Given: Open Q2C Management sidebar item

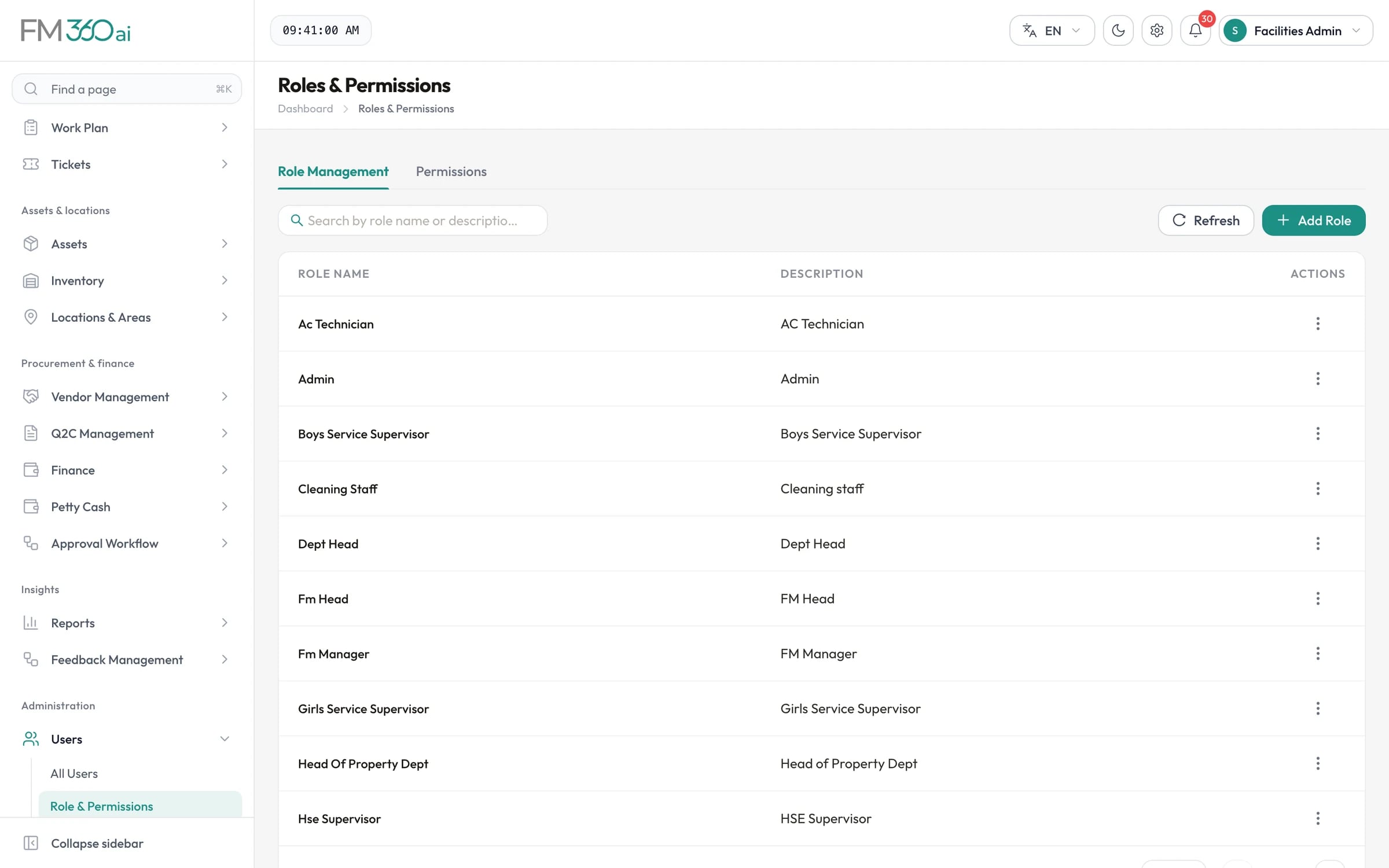Looking at the screenshot, I should pyautogui.click(x=126, y=433).
